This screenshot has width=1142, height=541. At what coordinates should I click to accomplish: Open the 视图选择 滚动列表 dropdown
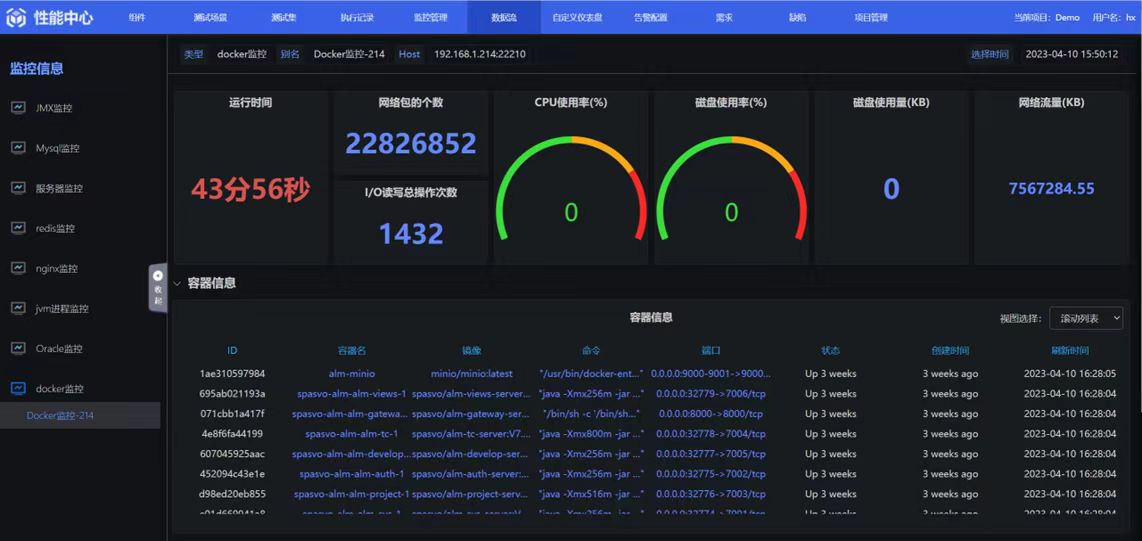1086,318
